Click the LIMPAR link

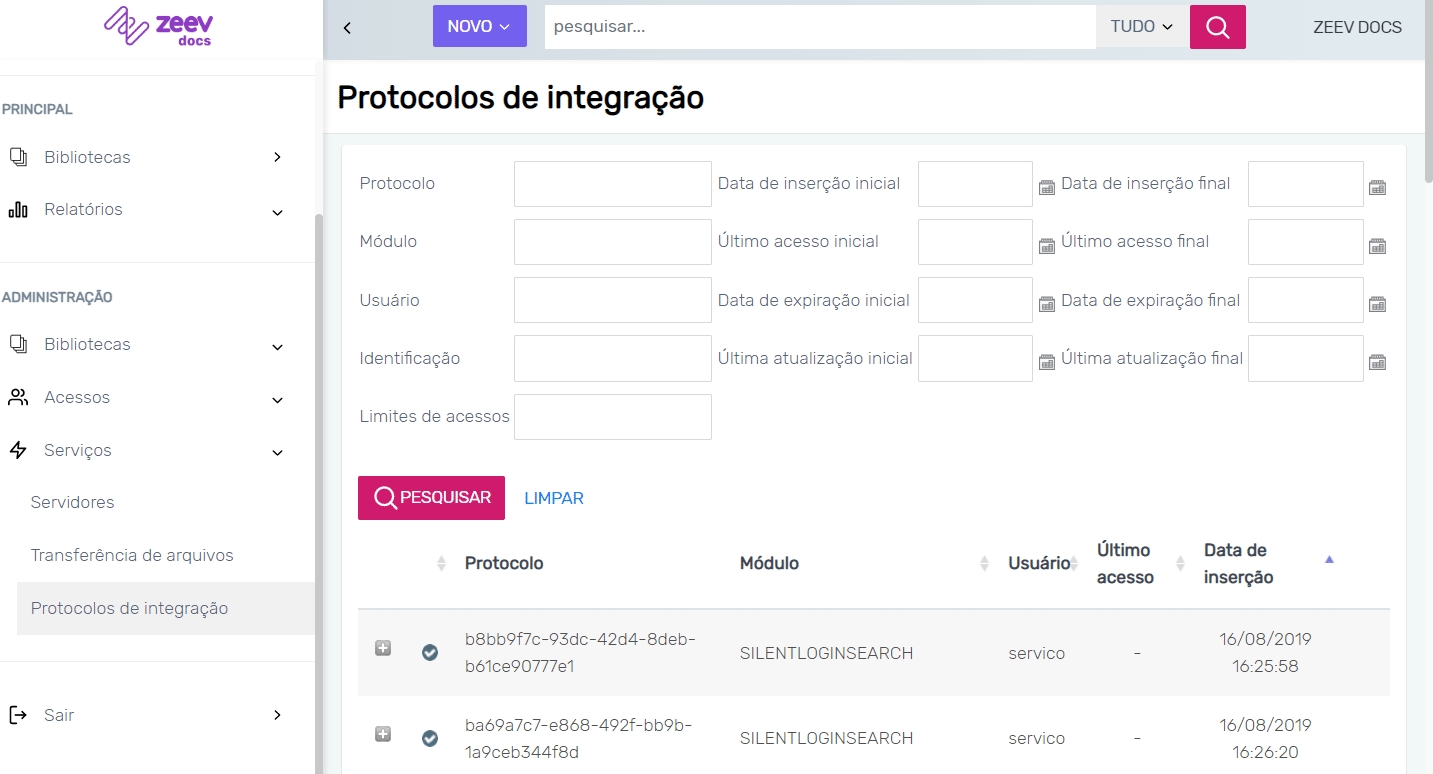point(554,498)
